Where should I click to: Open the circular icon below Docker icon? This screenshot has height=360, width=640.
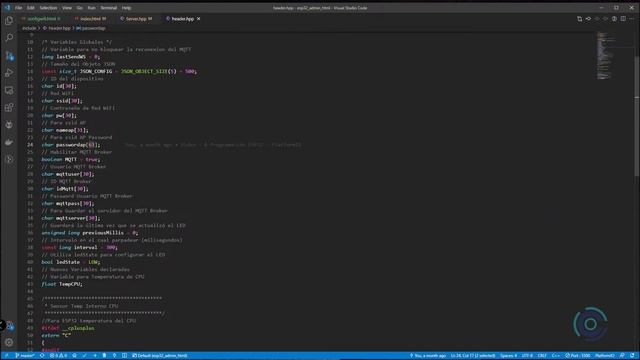tap(9, 160)
